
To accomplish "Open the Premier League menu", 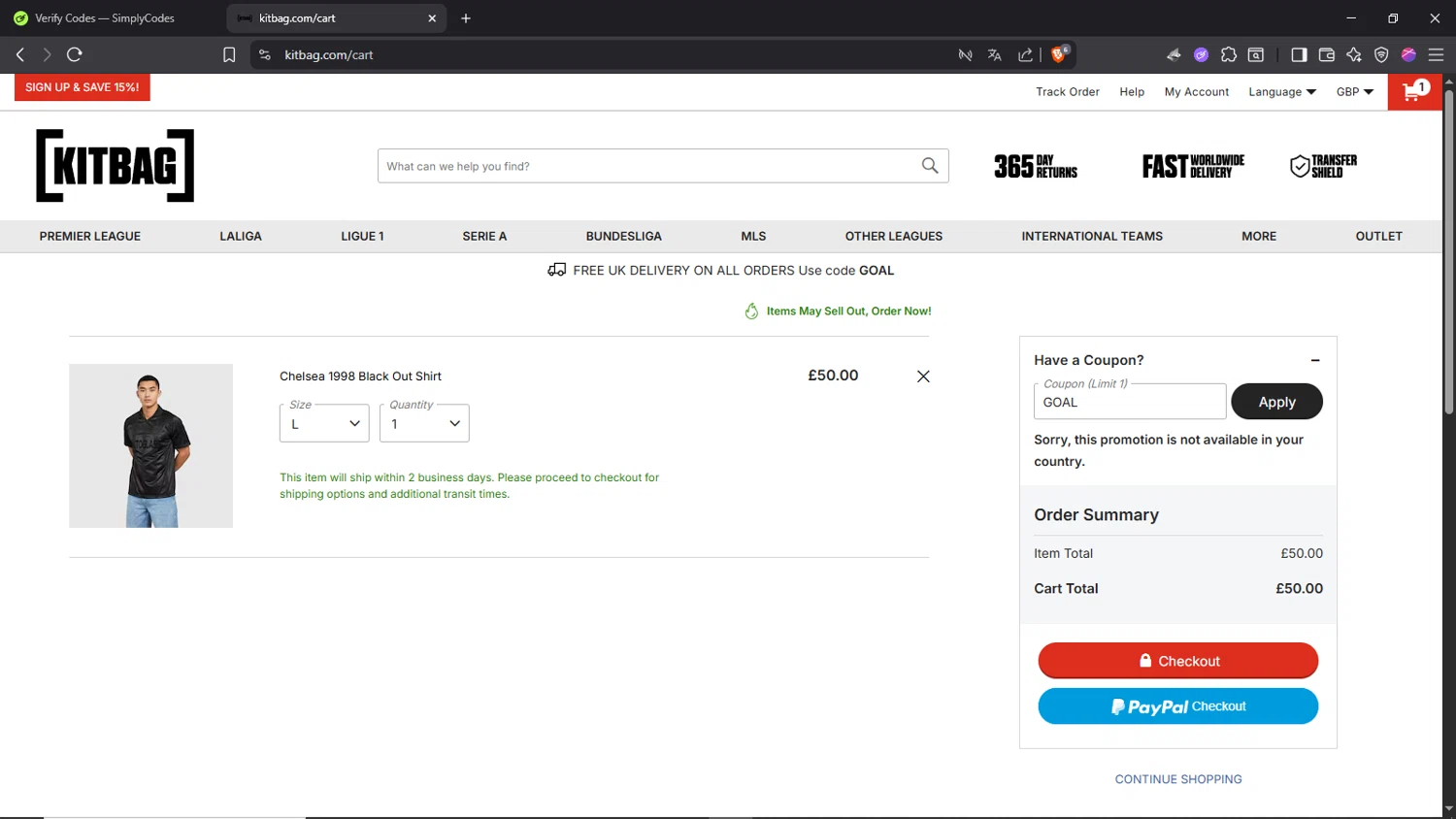I will click(90, 236).
